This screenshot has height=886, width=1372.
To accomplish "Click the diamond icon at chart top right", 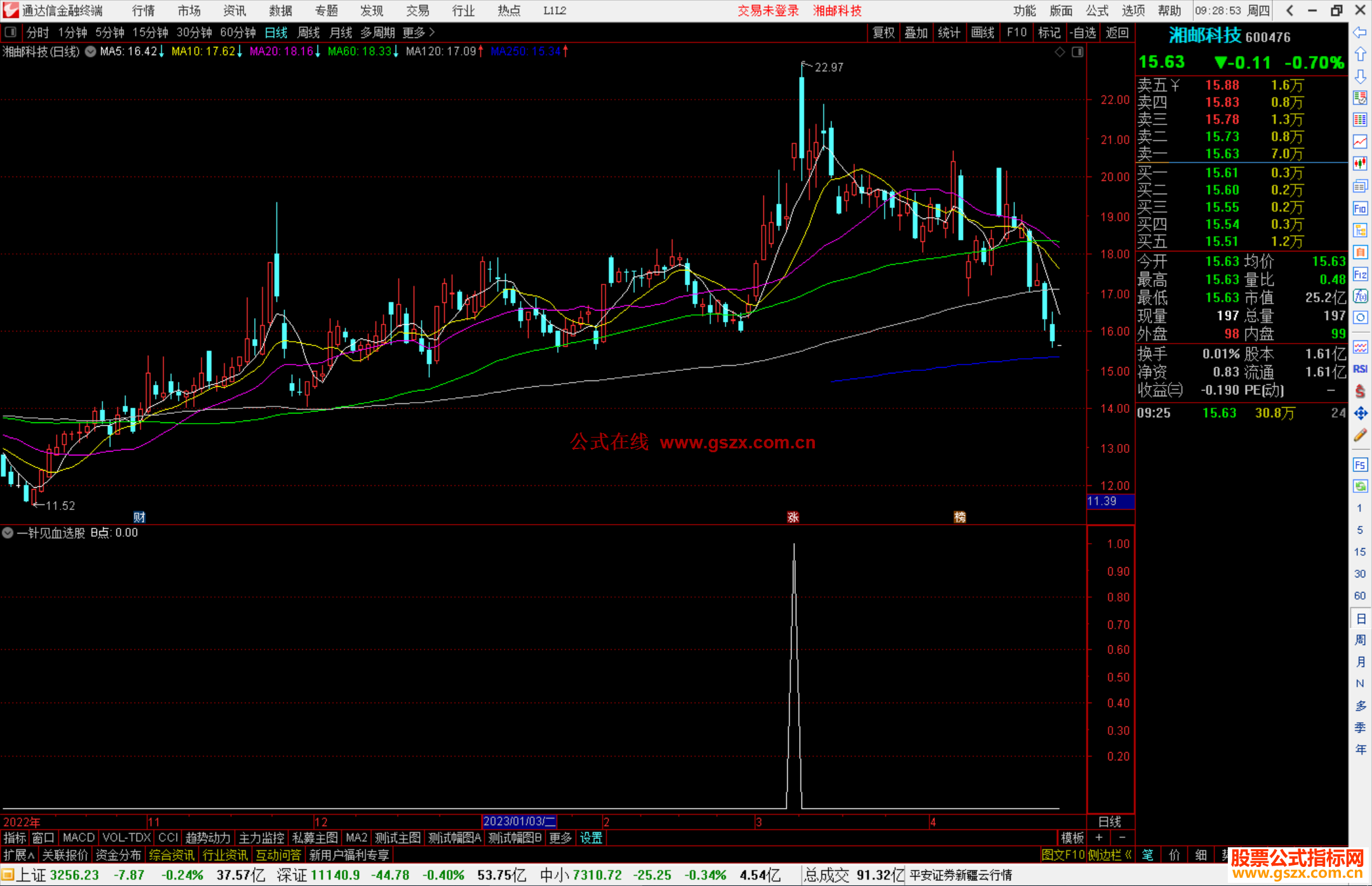I will point(1059,52).
